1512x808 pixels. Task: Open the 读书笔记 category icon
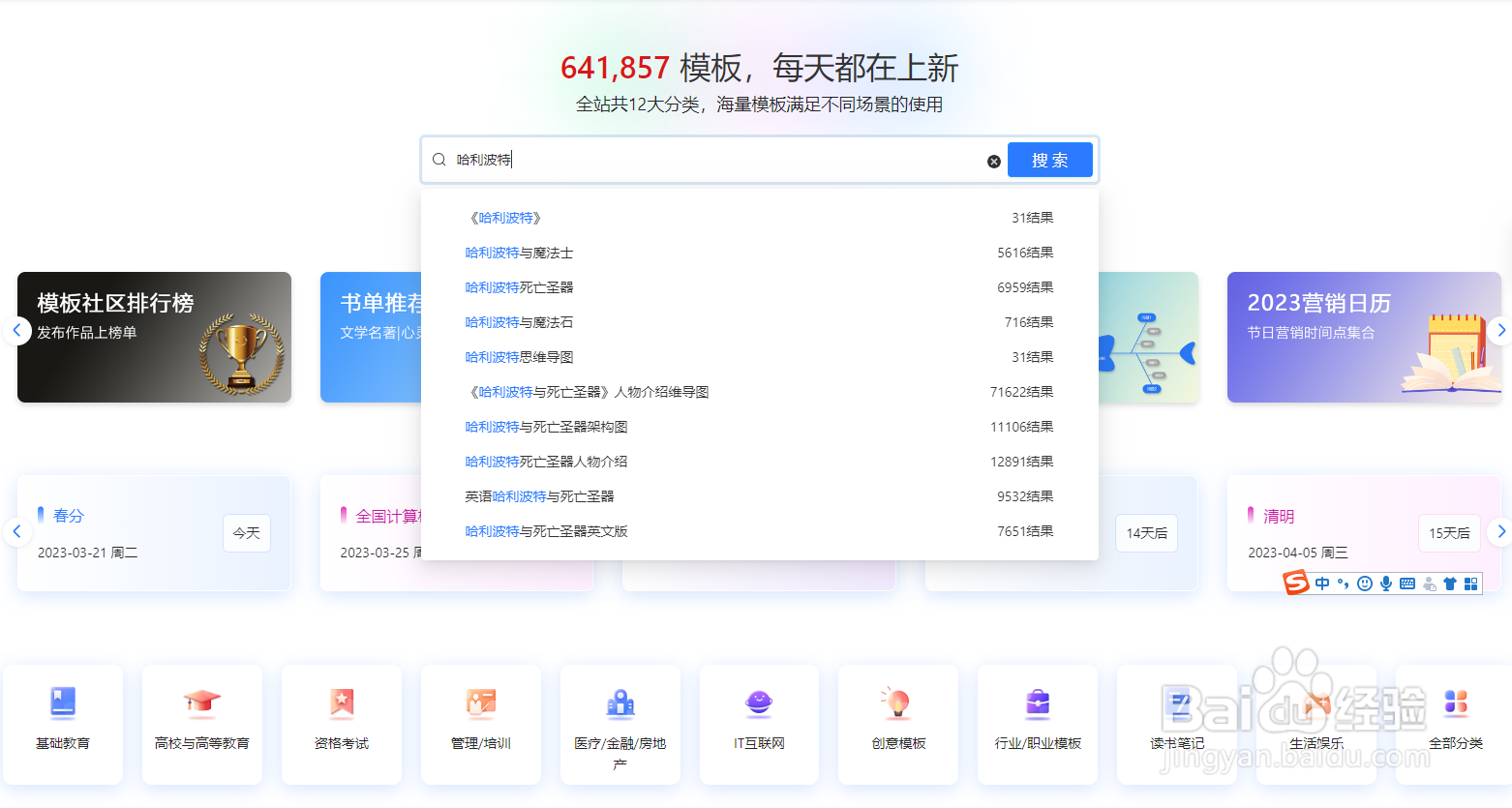pos(1178,703)
